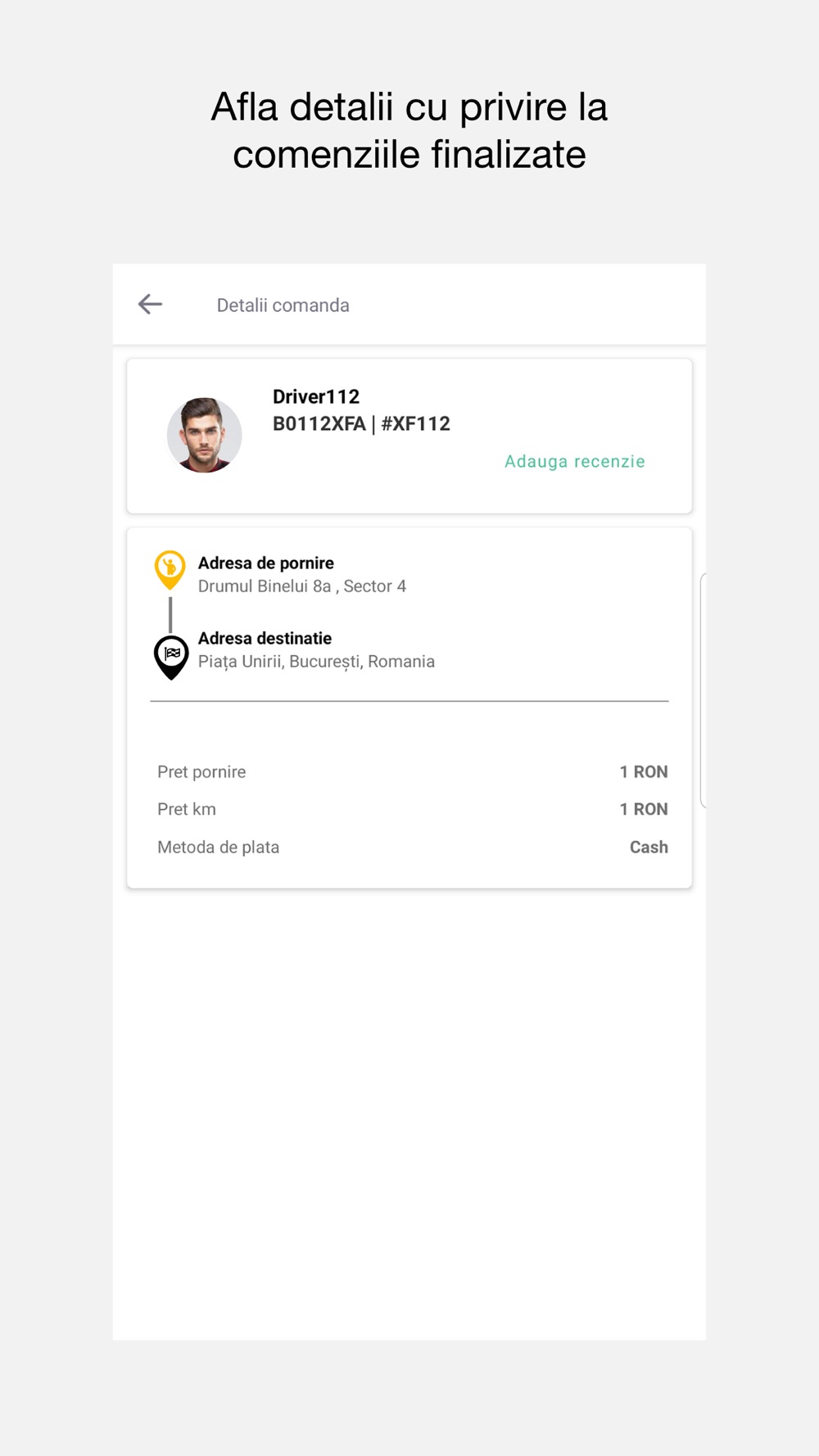
Task: Select the Pret km label
Action: 187,809
